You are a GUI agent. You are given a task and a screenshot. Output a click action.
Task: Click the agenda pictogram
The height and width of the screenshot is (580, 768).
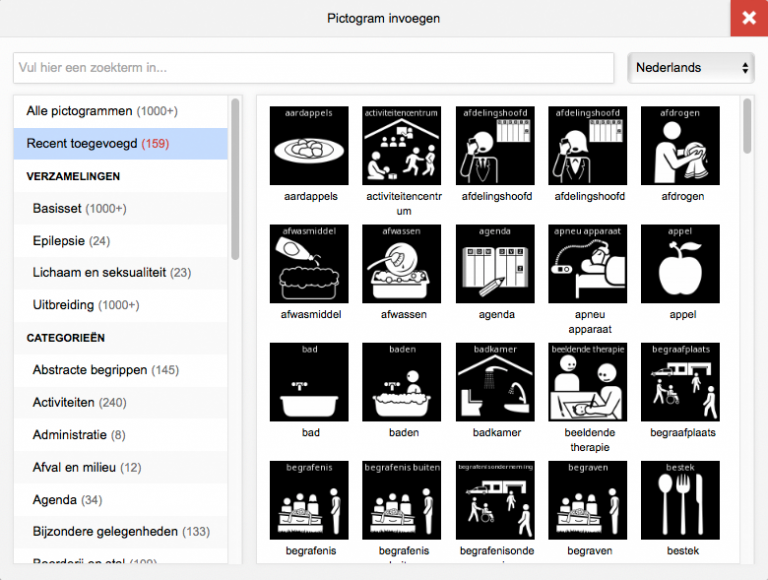pyautogui.click(x=495, y=264)
